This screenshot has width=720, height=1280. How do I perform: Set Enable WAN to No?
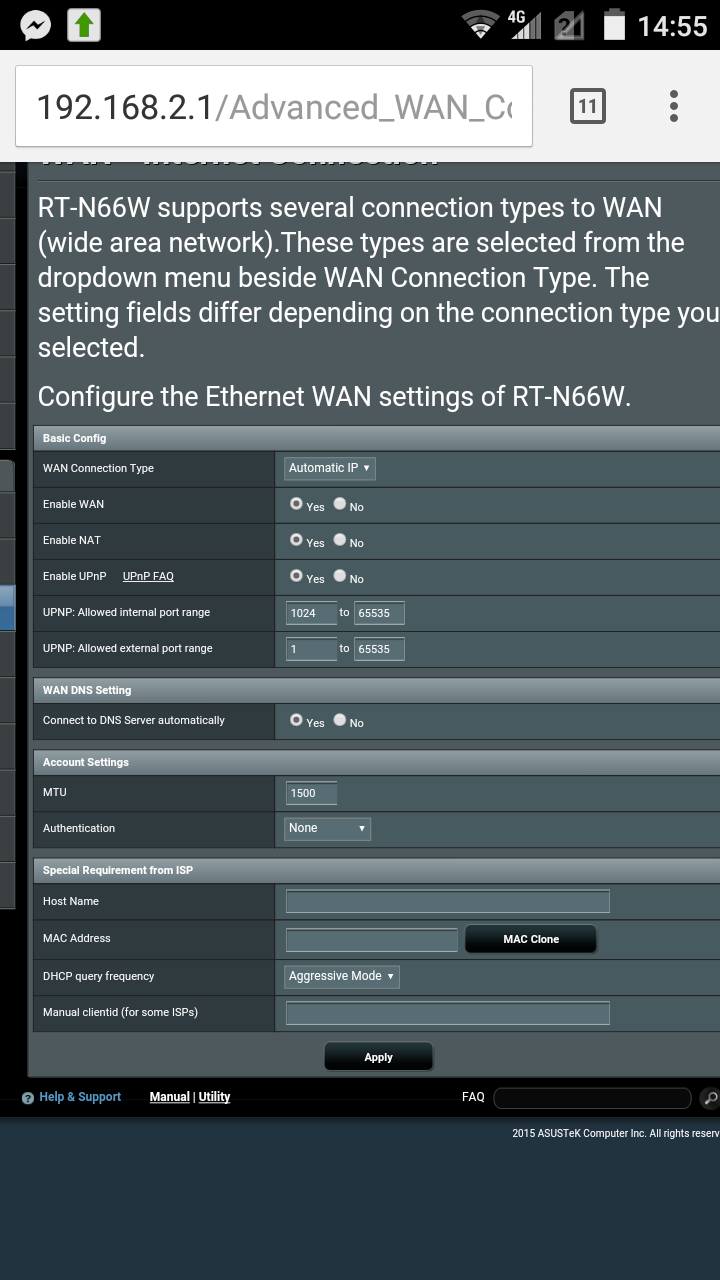[x=340, y=504]
